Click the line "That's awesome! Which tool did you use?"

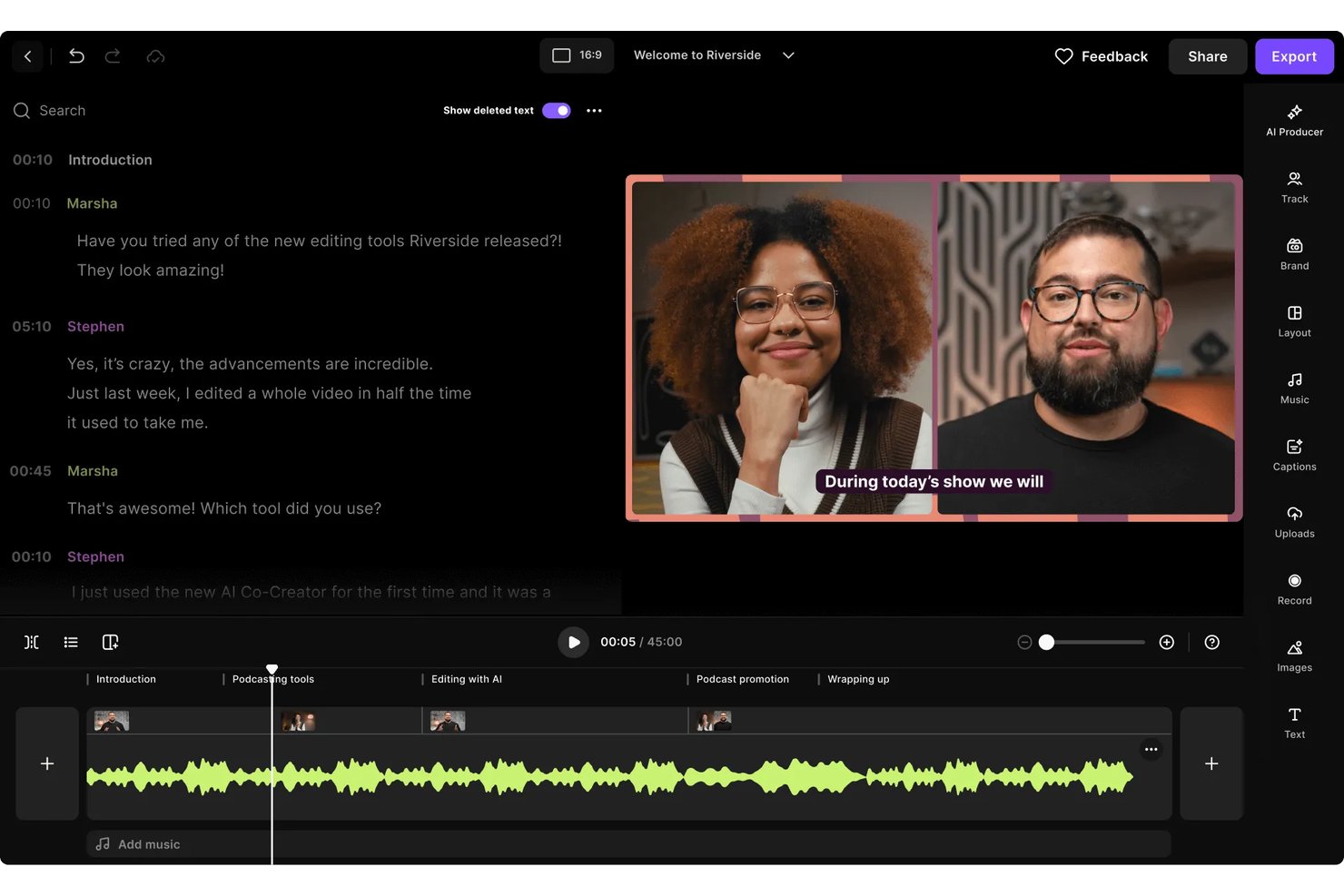pyautogui.click(x=224, y=508)
